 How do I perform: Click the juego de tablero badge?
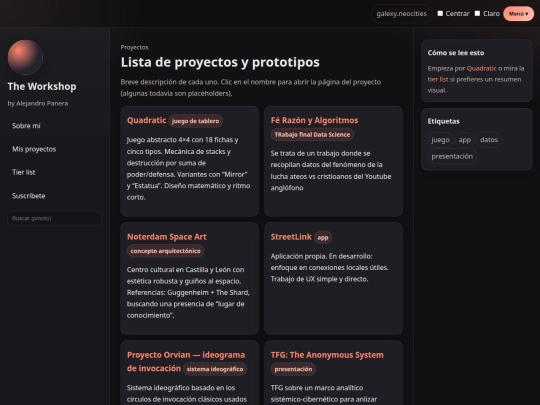(x=195, y=121)
